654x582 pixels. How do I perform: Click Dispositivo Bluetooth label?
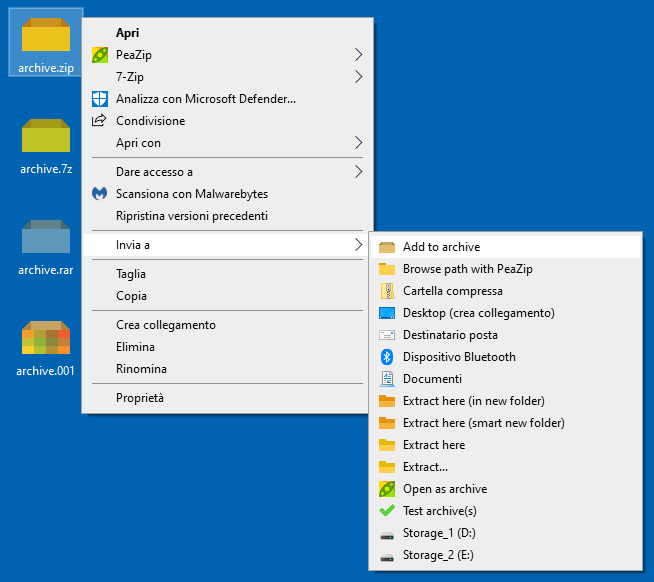click(459, 357)
